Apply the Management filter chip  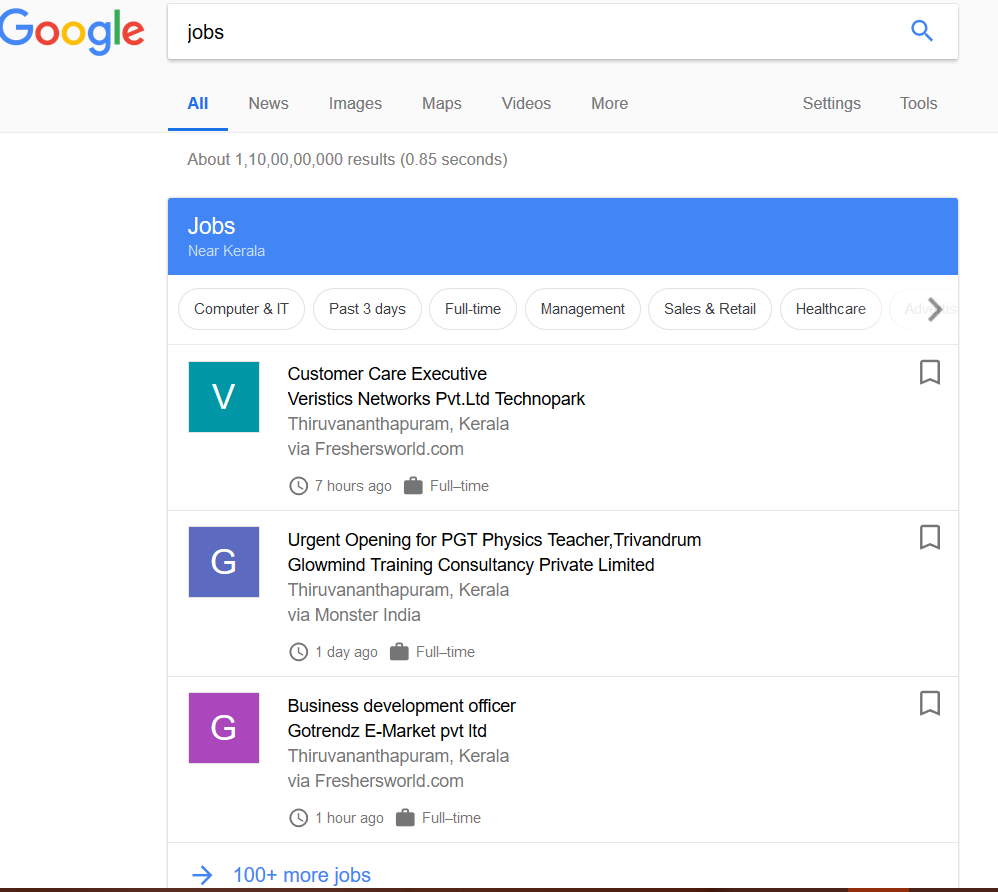click(582, 309)
